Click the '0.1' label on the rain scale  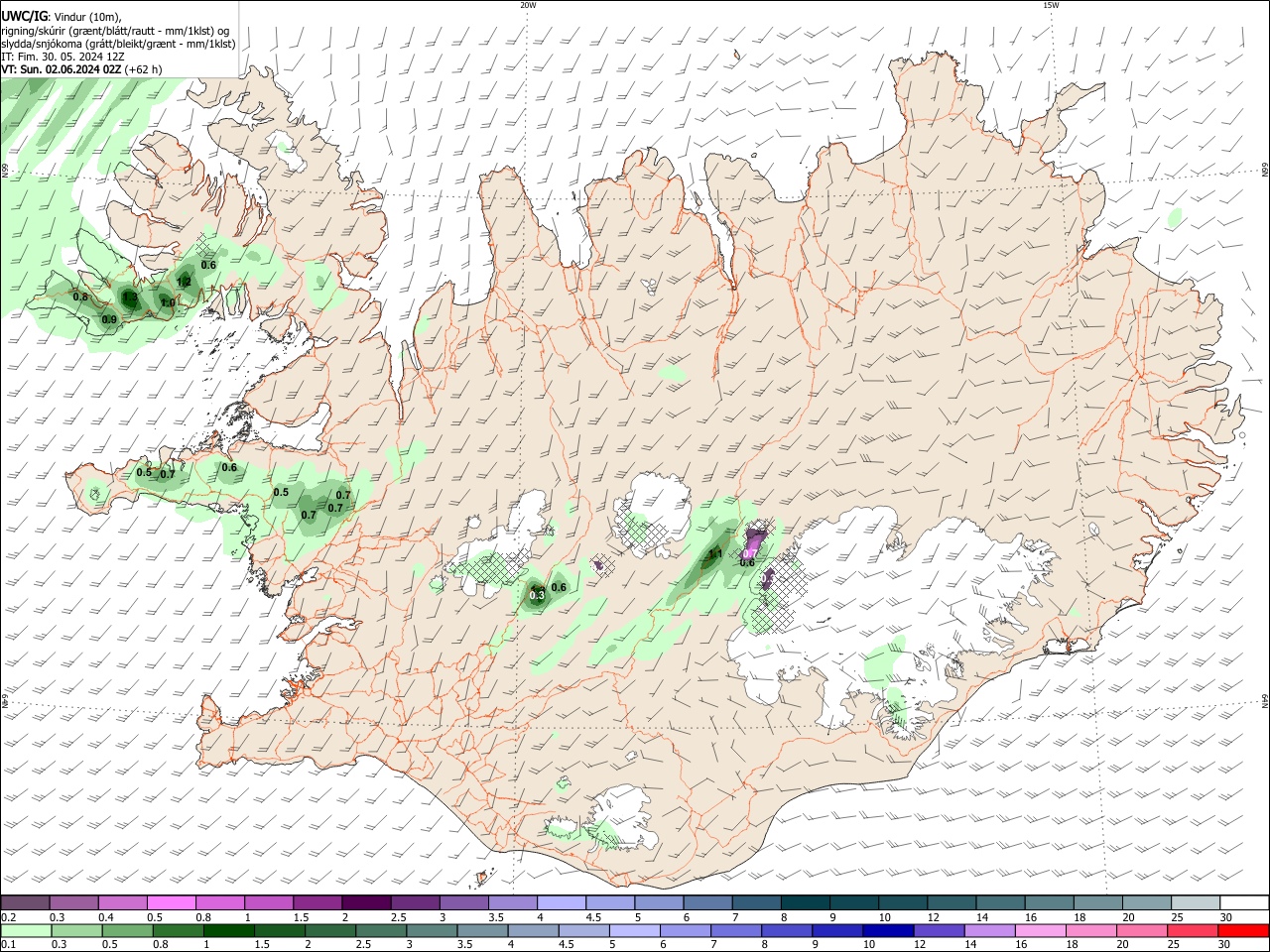click(x=7, y=944)
